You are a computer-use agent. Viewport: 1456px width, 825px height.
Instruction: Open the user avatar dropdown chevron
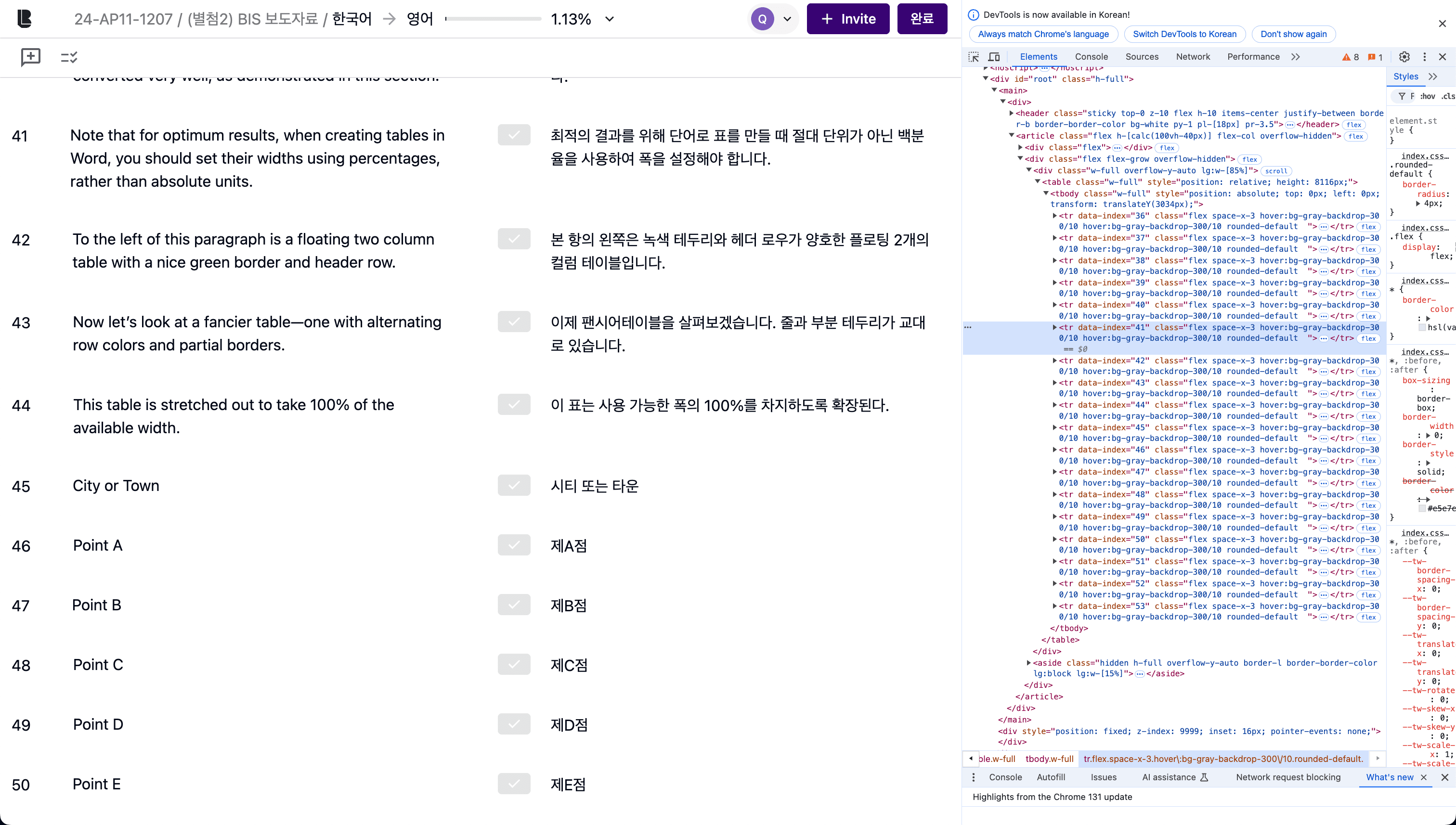tap(787, 19)
